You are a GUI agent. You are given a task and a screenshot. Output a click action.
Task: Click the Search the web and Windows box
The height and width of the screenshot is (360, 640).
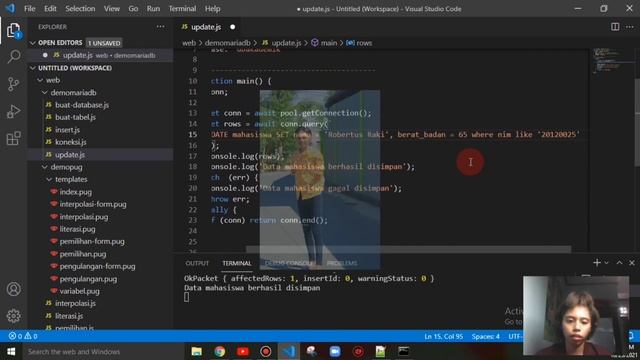click(x=102, y=351)
